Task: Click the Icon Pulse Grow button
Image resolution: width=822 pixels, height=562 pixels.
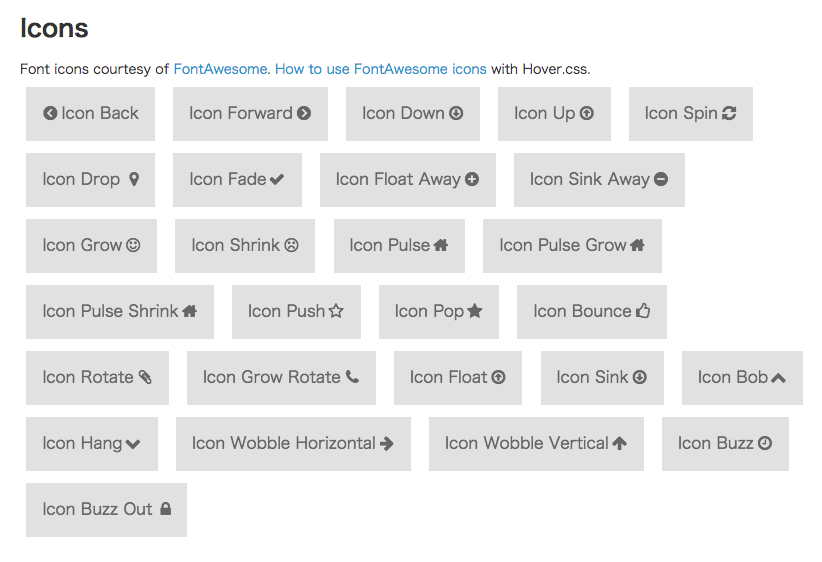Action: tap(572, 246)
